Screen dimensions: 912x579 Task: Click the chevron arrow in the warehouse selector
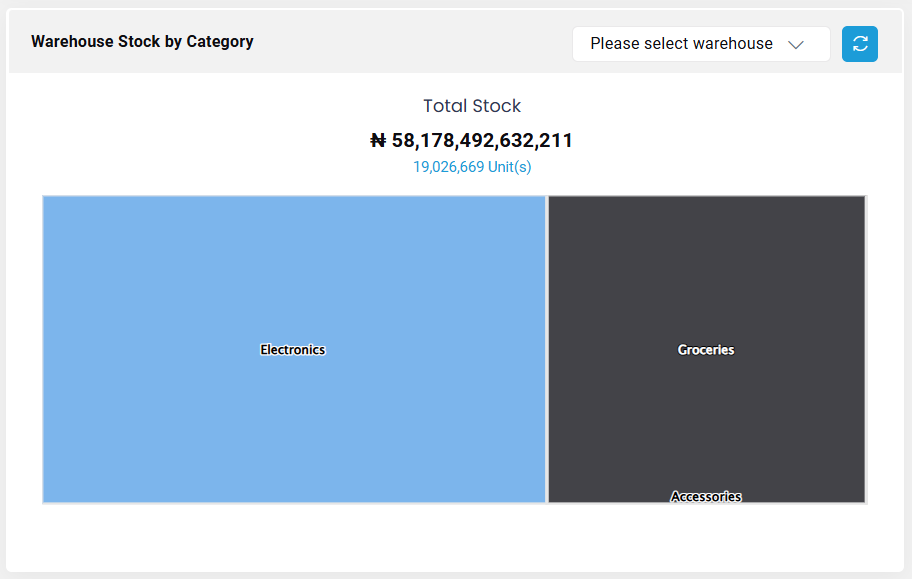coord(796,44)
